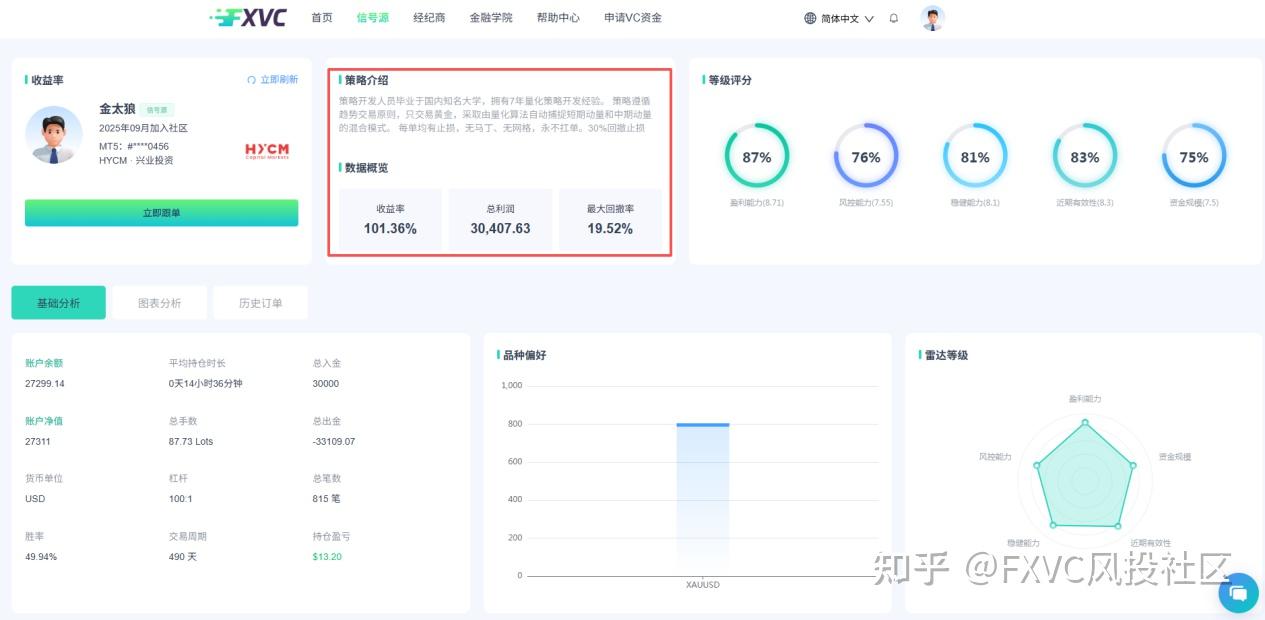Click the leverage value 100:1
Screen dimensions: 1265x620
click(181, 499)
